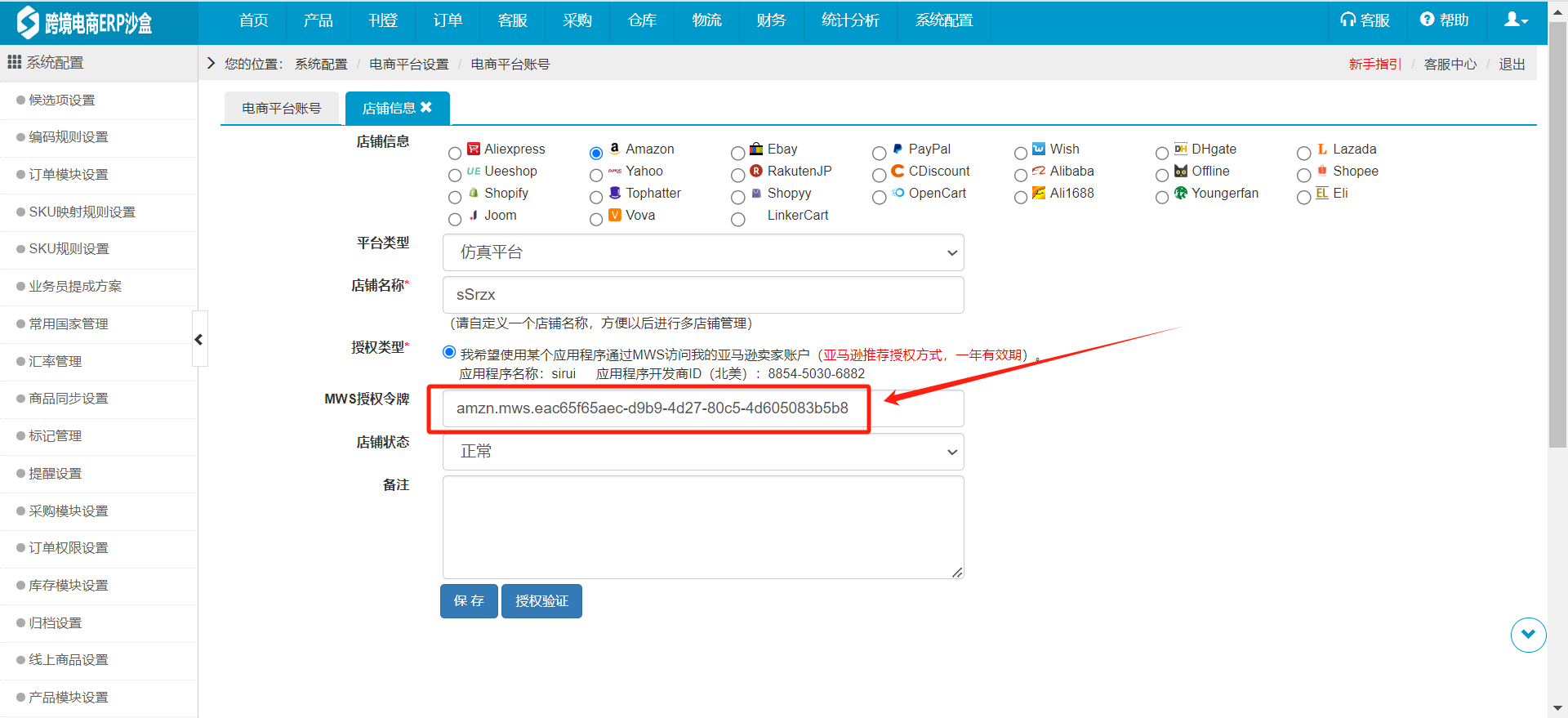Open the 订单 menu in top navigation
Screen dimensions: 1568x718
(448, 21)
